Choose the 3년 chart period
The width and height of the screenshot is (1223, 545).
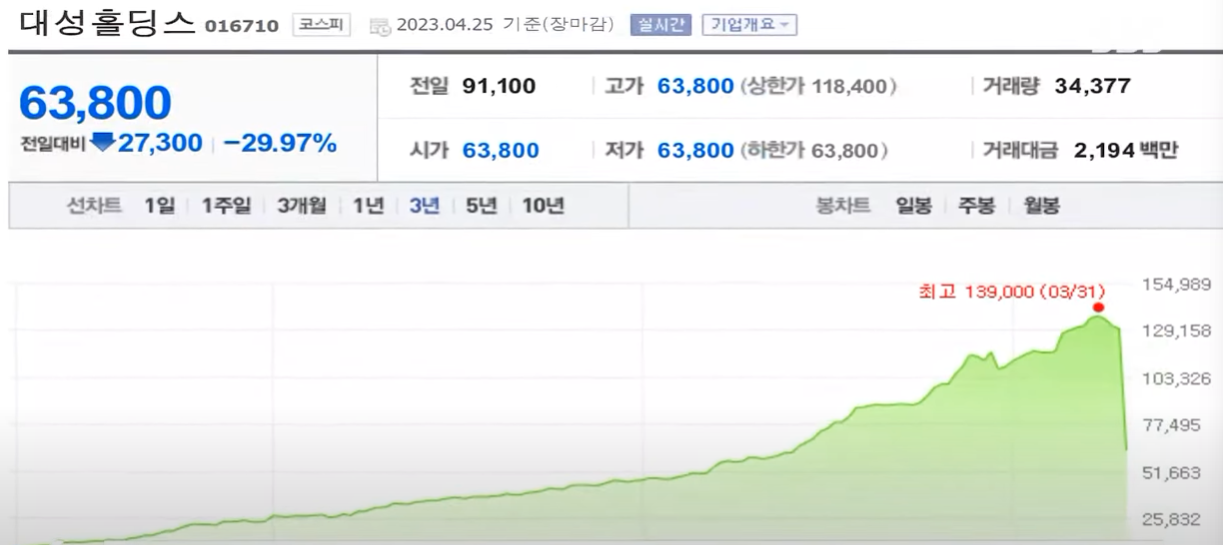point(424,207)
